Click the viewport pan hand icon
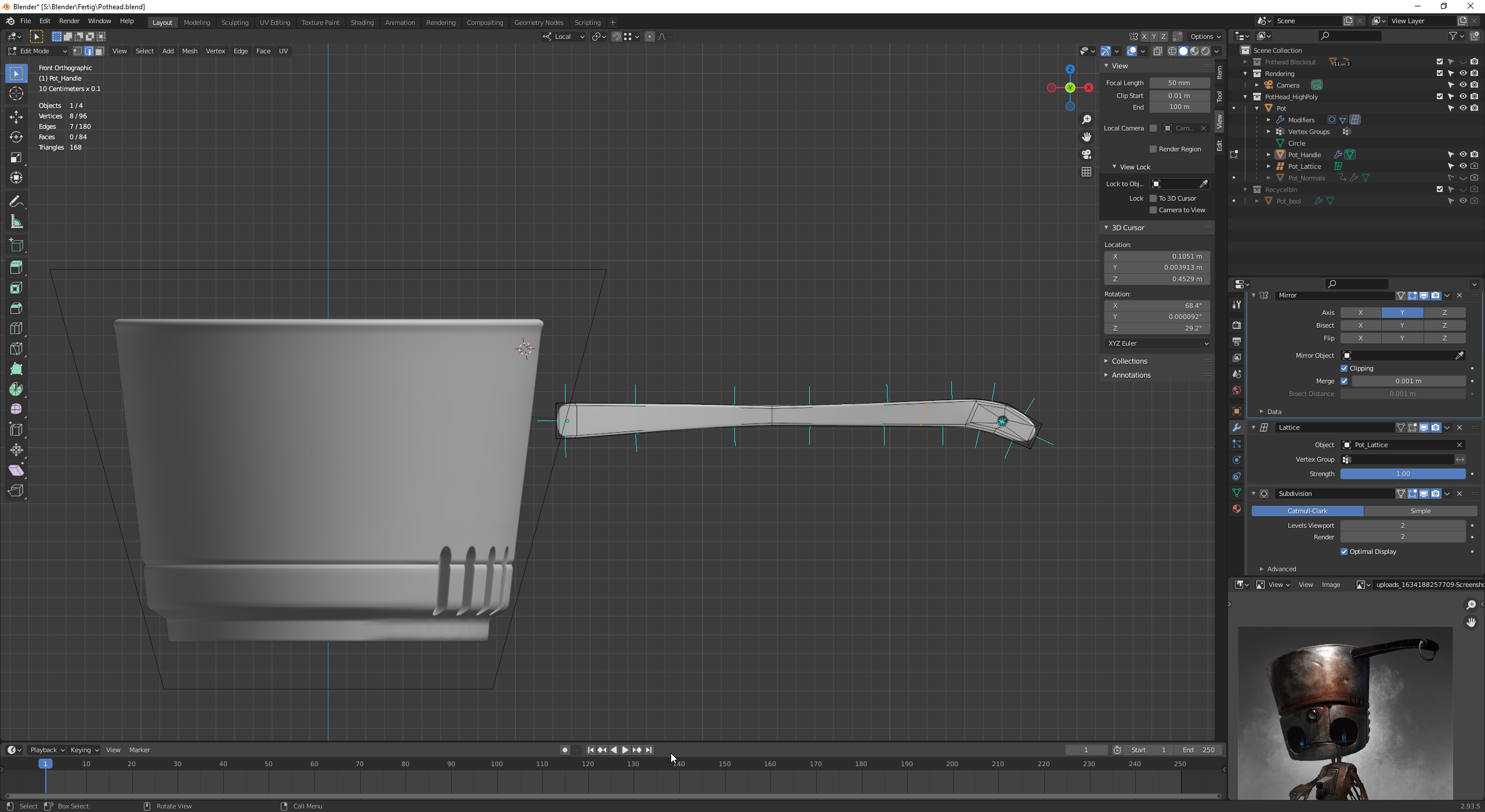Image resolution: width=1485 pixels, height=812 pixels. [x=1086, y=137]
